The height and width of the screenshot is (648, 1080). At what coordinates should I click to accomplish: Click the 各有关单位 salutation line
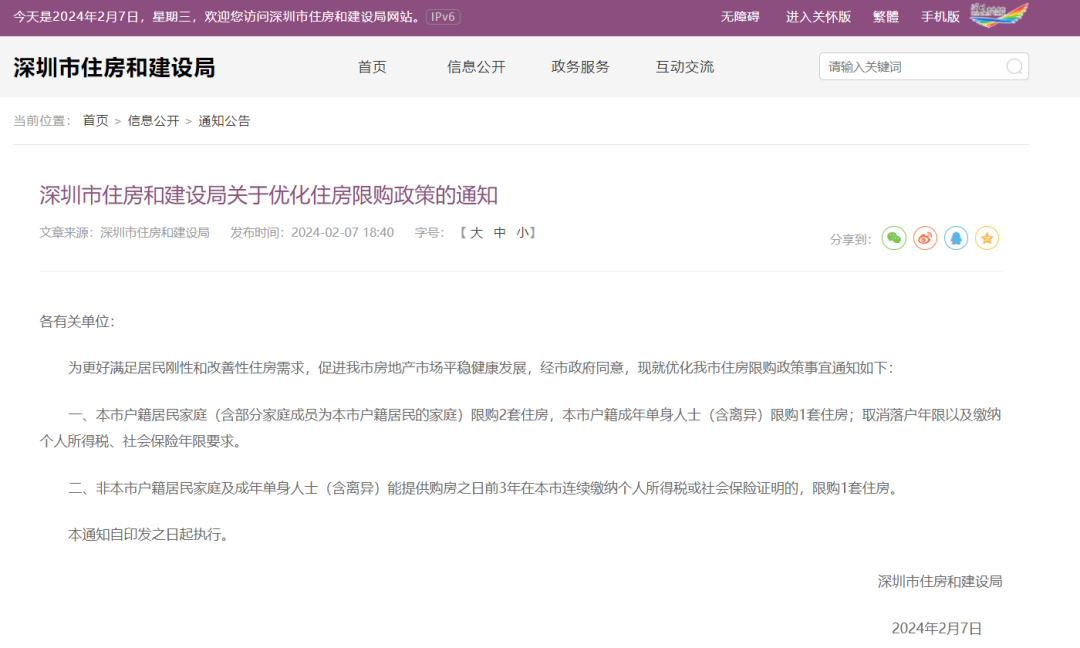(x=77, y=322)
